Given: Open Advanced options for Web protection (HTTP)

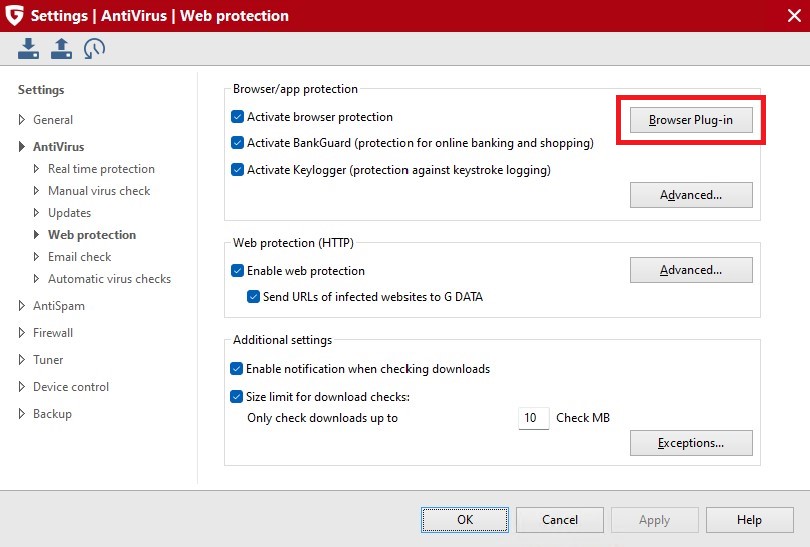Looking at the screenshot, I should point(691,270).
